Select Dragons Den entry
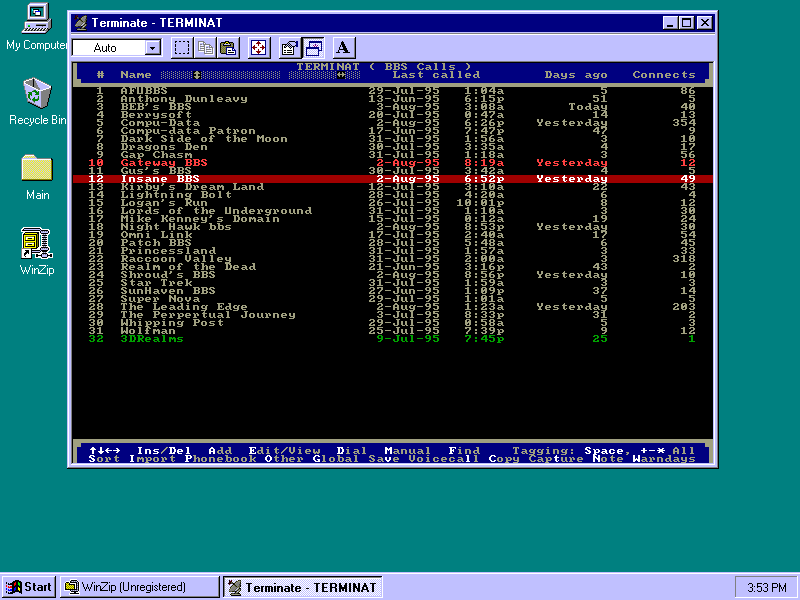Viewport: 800px width, 600px height. [x=393, y=147]
